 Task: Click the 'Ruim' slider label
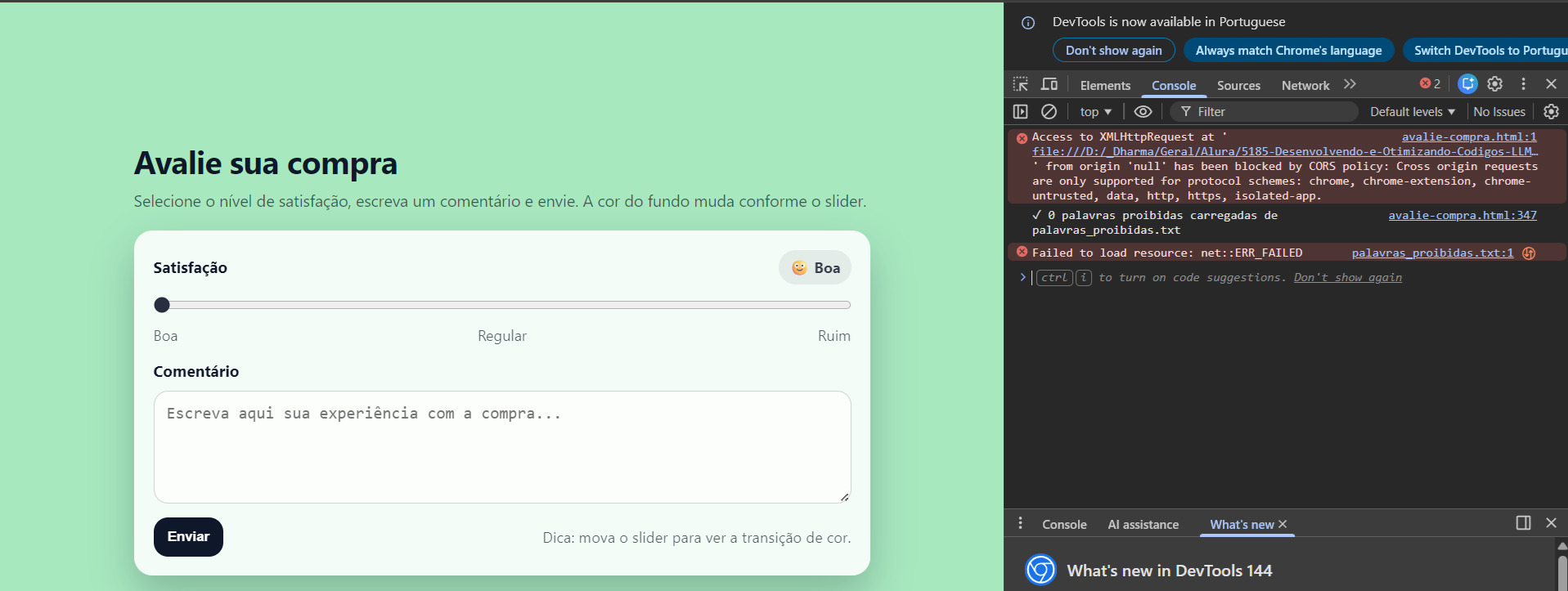click(834, 336)
